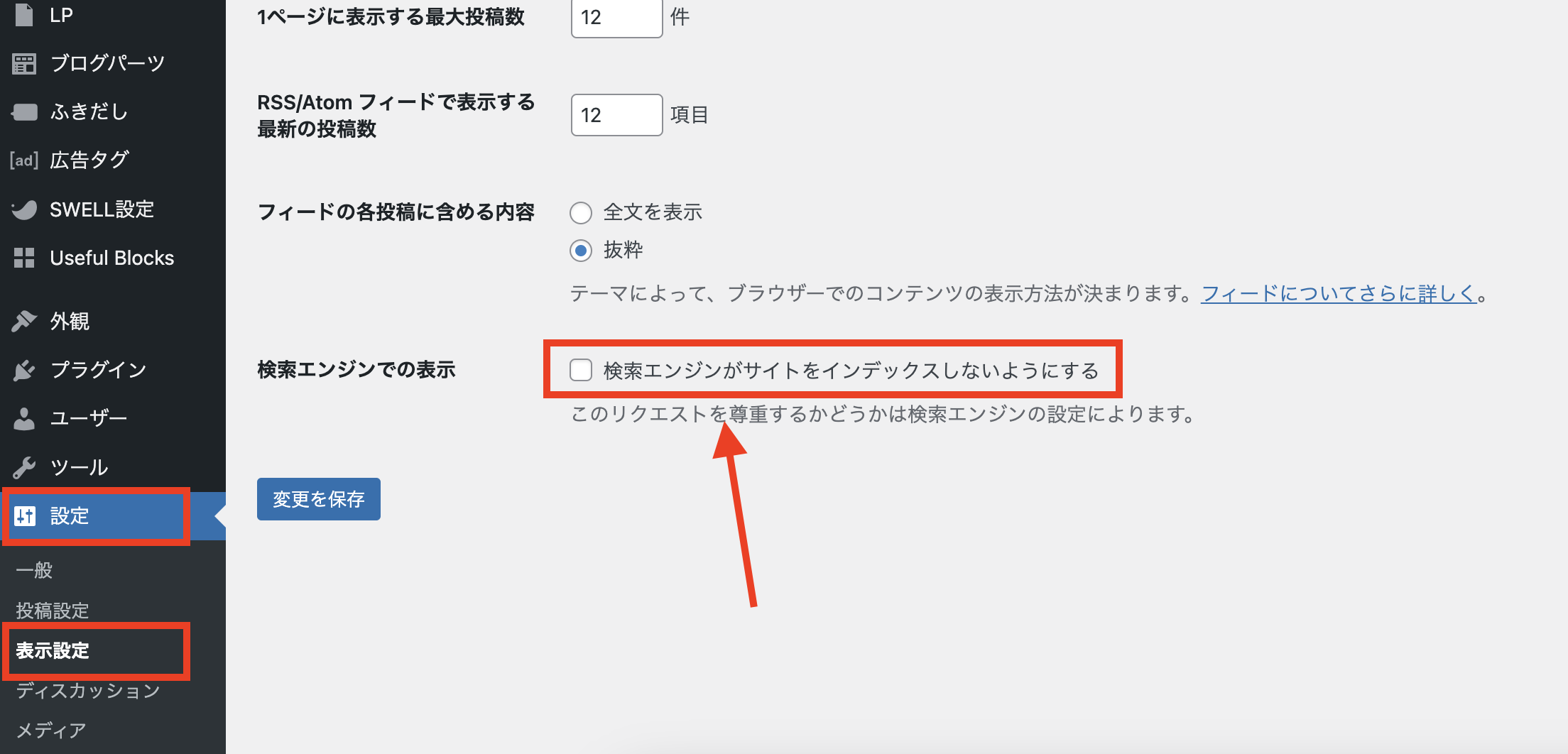The image size is (1568, 754).
Task: Select the 全文を表示 radio button
Action: click(x=581, y=213)
